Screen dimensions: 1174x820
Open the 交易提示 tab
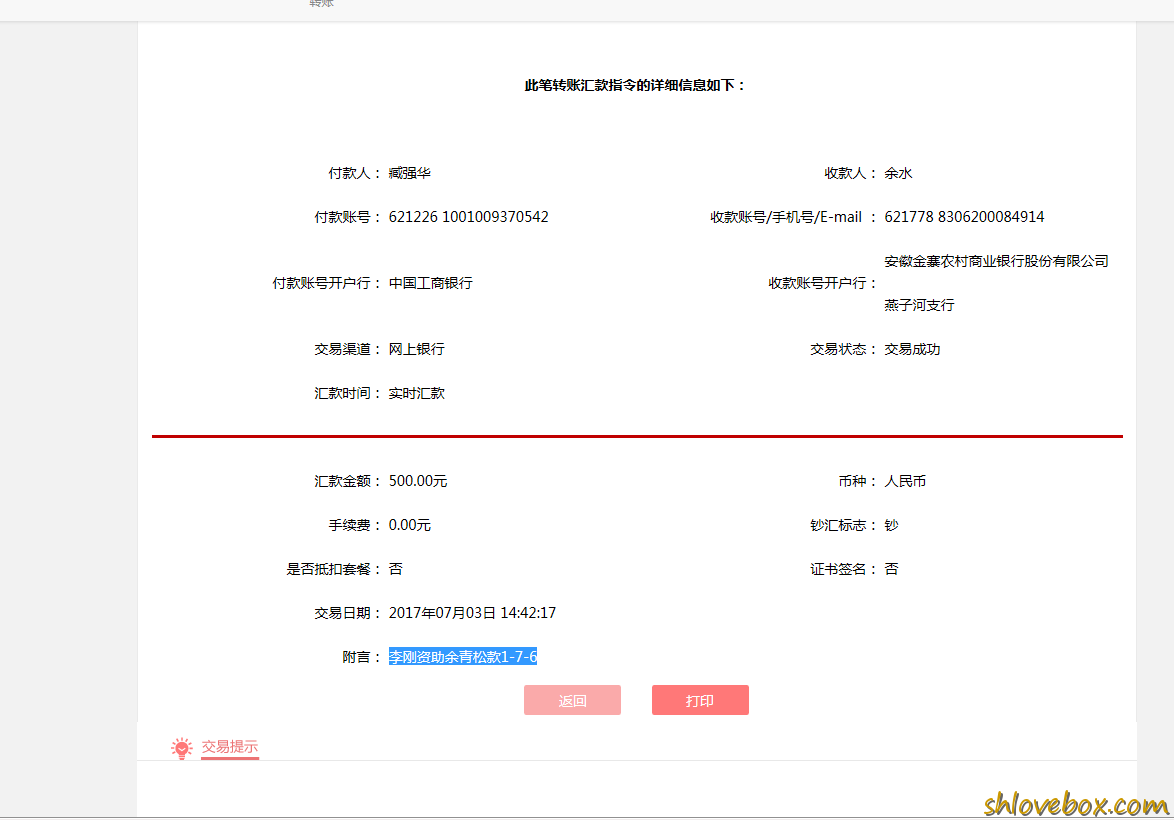[230, 747]
